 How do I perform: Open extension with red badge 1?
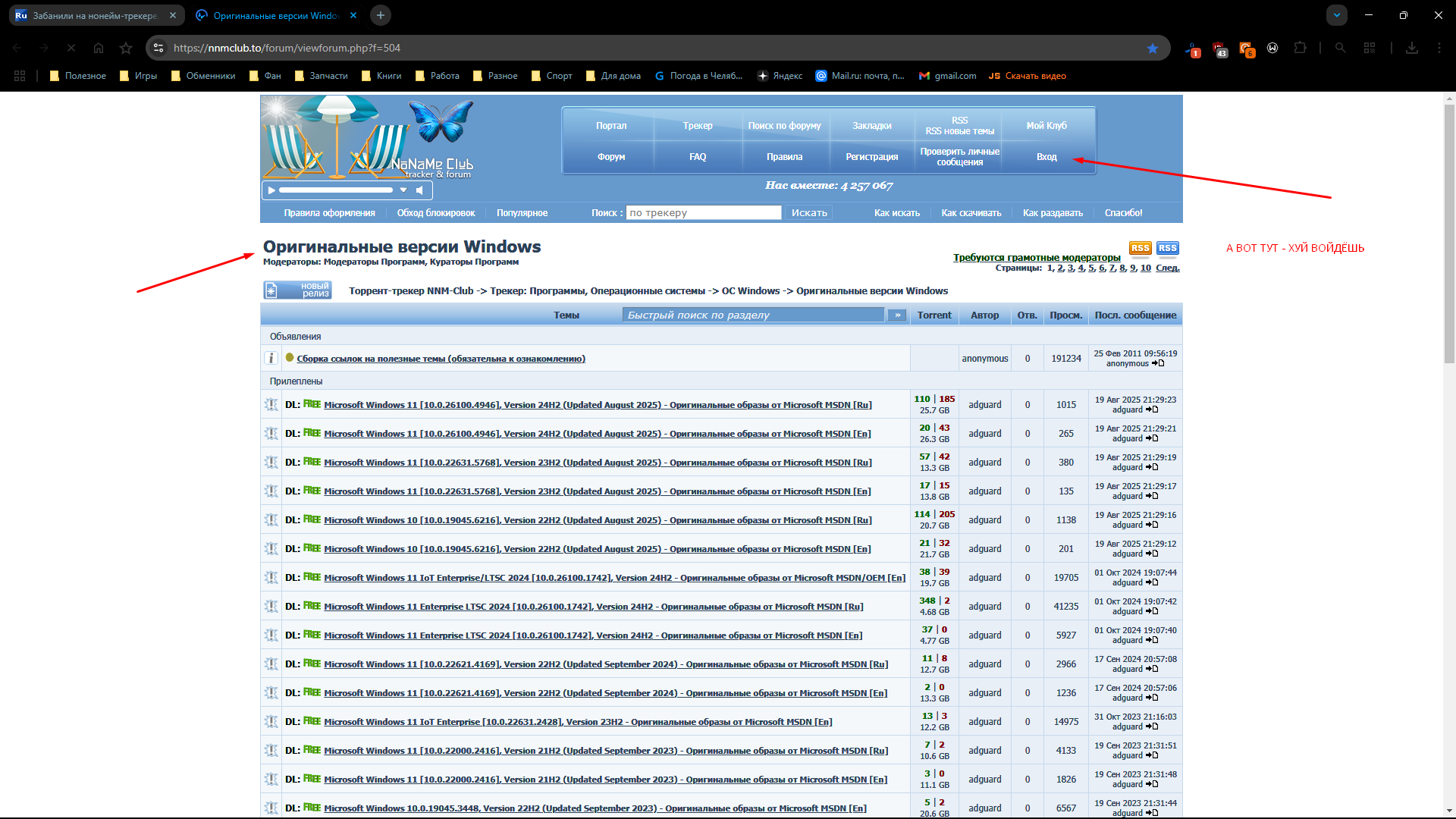1193,49
